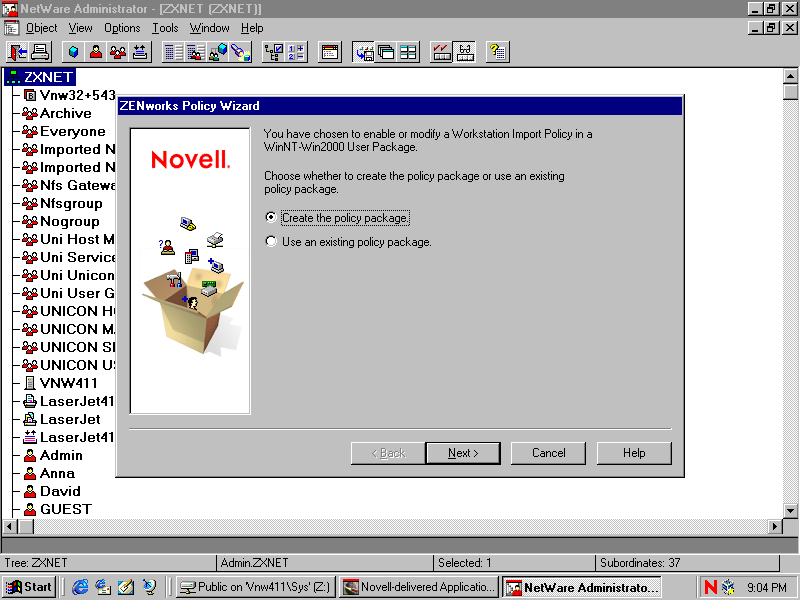Click the object details list icon

point(173,52)
